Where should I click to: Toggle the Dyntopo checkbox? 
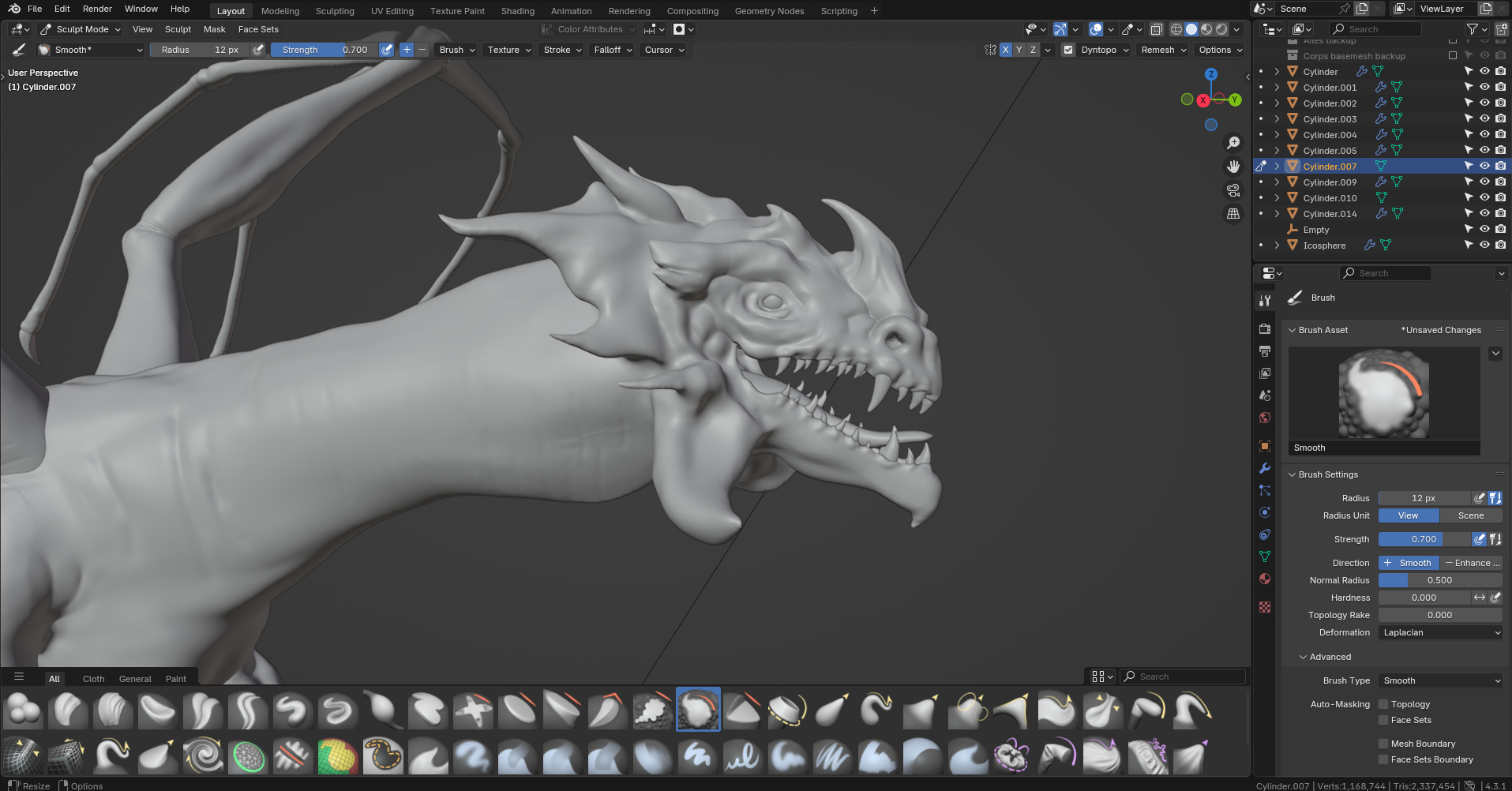1068,50
